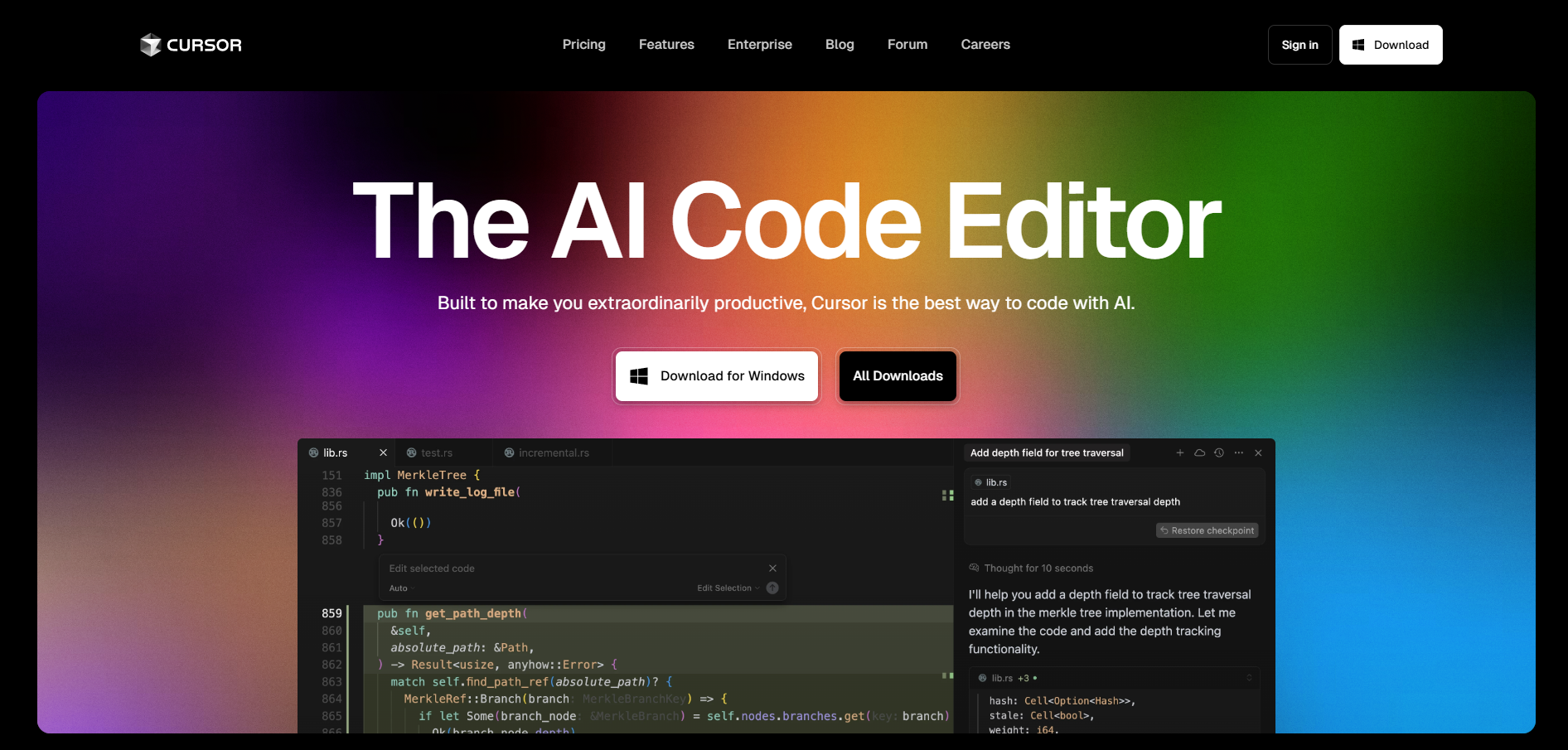Viewport: 1568px width, 750px height.
Task: Open the Careers page
Action: pyautogui.click(x=985, y=45)
